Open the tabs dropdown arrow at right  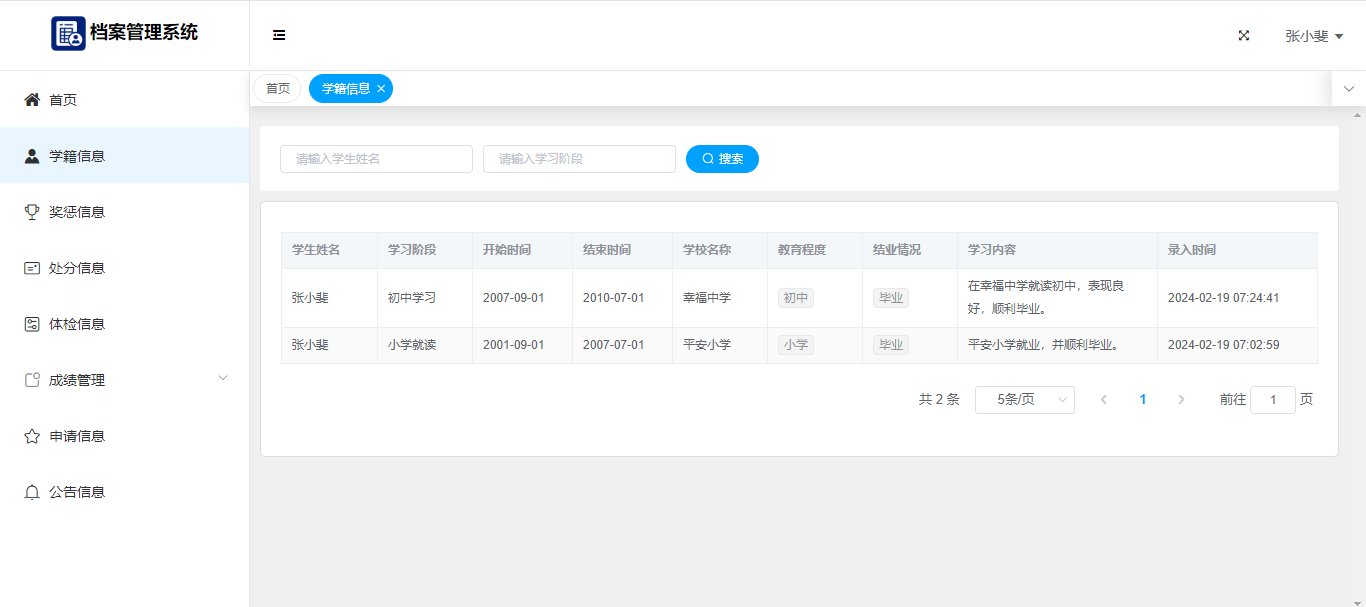pos(1348,89)
